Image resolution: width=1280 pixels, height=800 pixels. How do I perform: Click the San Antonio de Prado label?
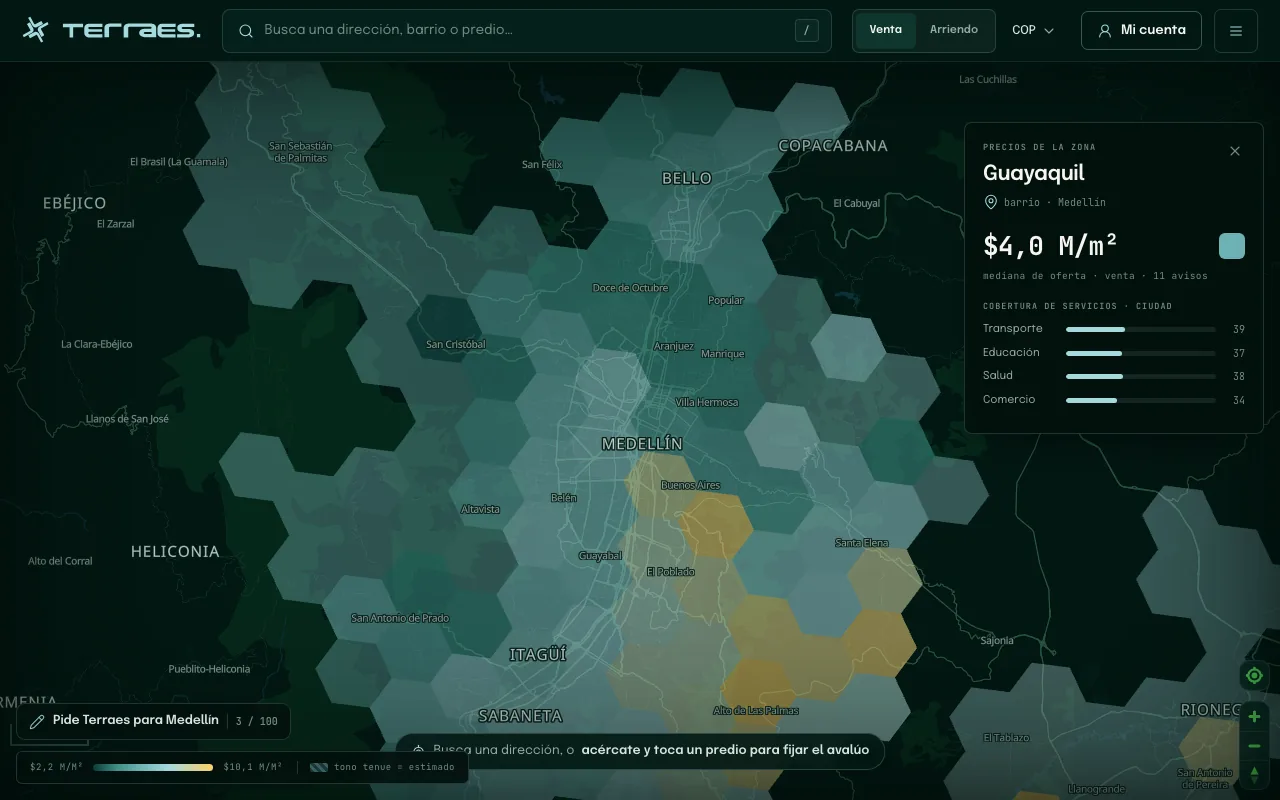click(400, 618)
